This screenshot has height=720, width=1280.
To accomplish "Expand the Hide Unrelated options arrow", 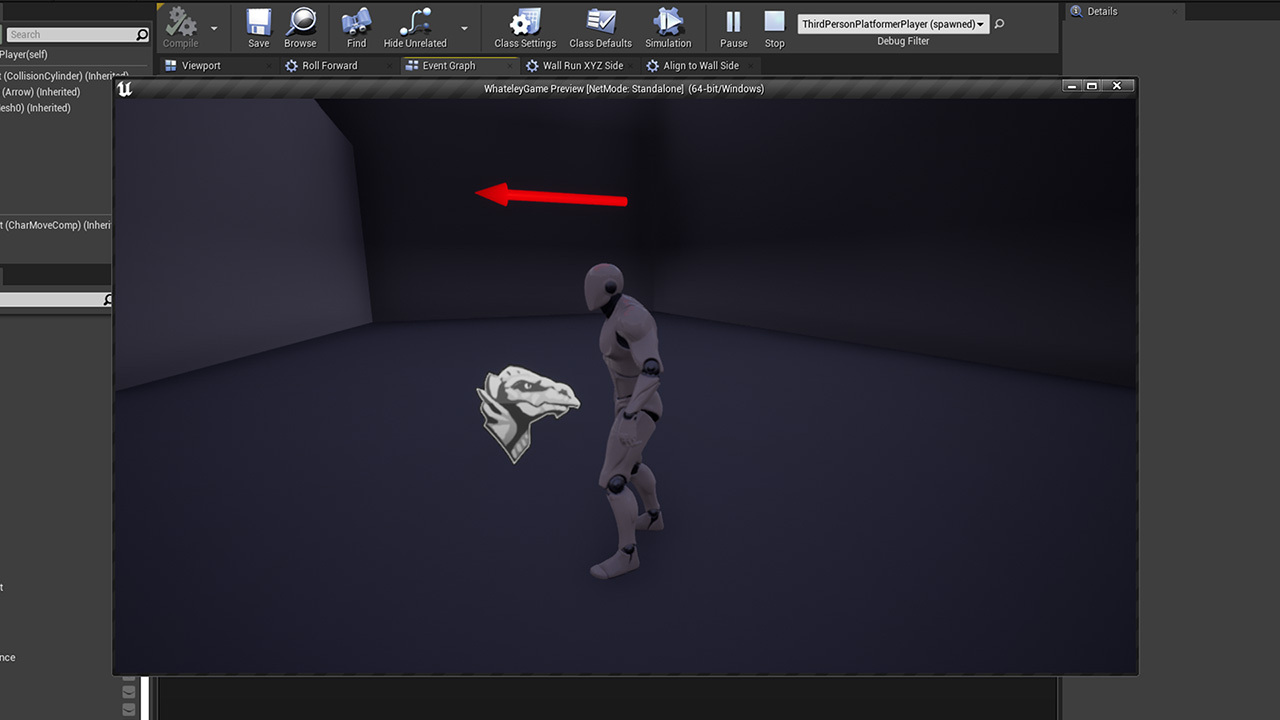I will tap(464, 28).
